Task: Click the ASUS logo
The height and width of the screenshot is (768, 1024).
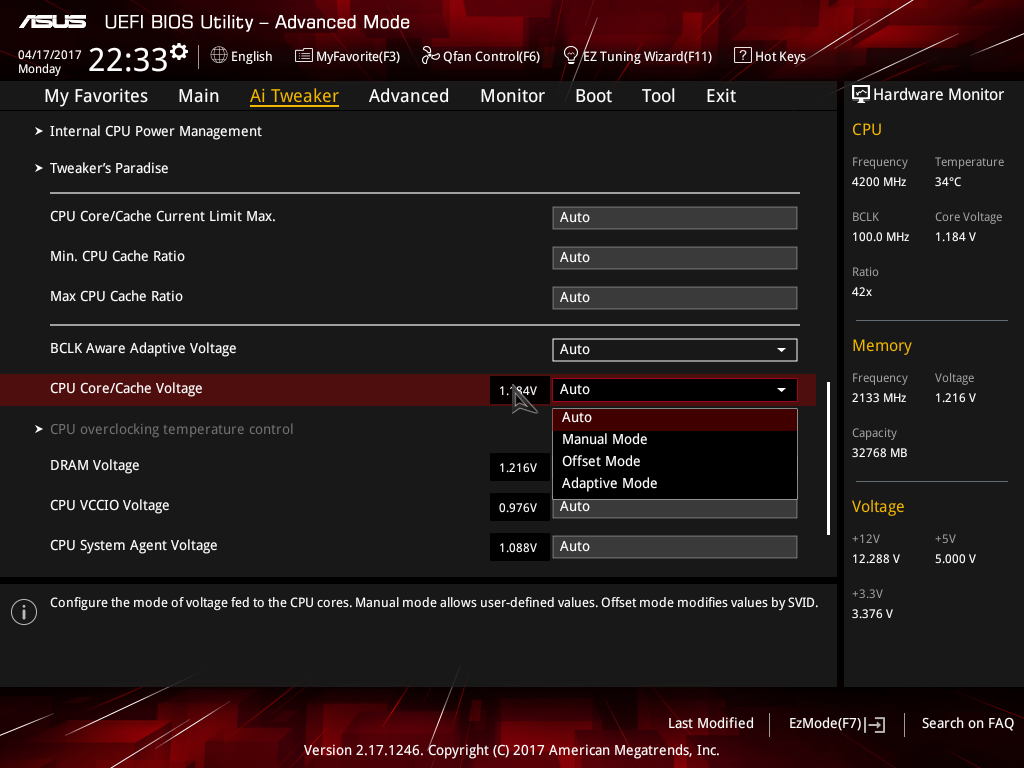Action: click(52, 22)
